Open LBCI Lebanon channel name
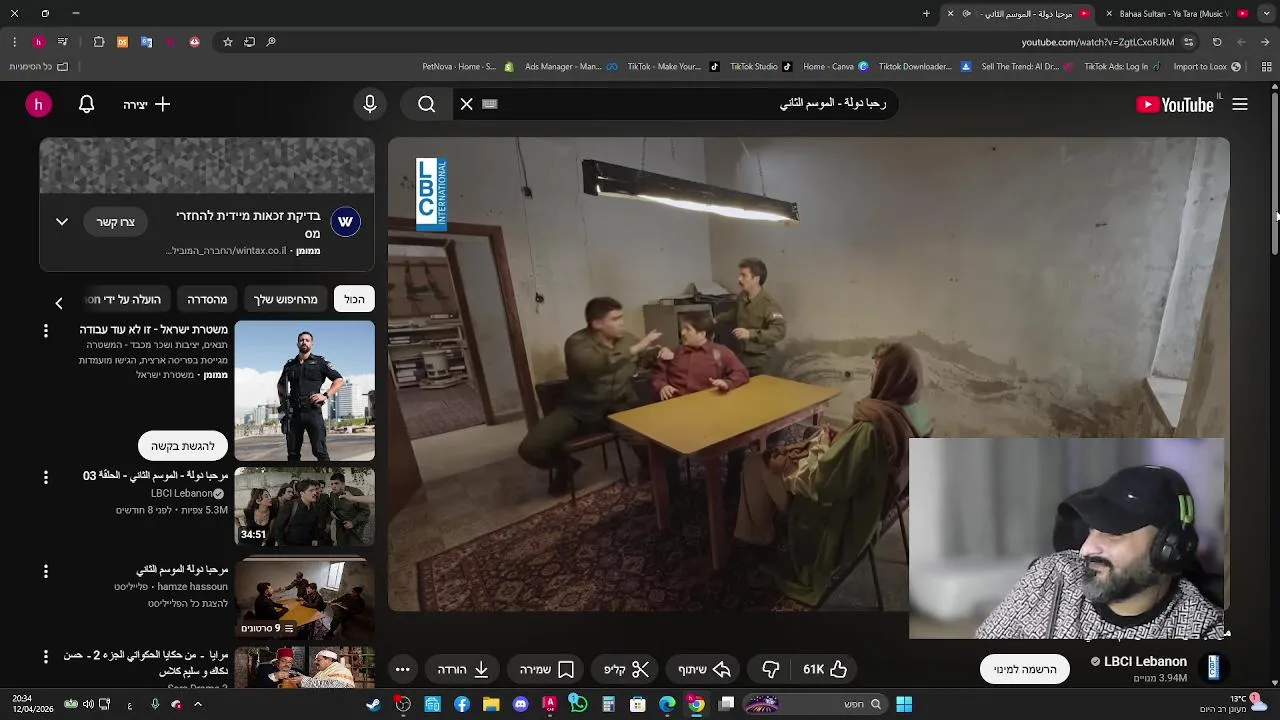 tap(1145, 661)
